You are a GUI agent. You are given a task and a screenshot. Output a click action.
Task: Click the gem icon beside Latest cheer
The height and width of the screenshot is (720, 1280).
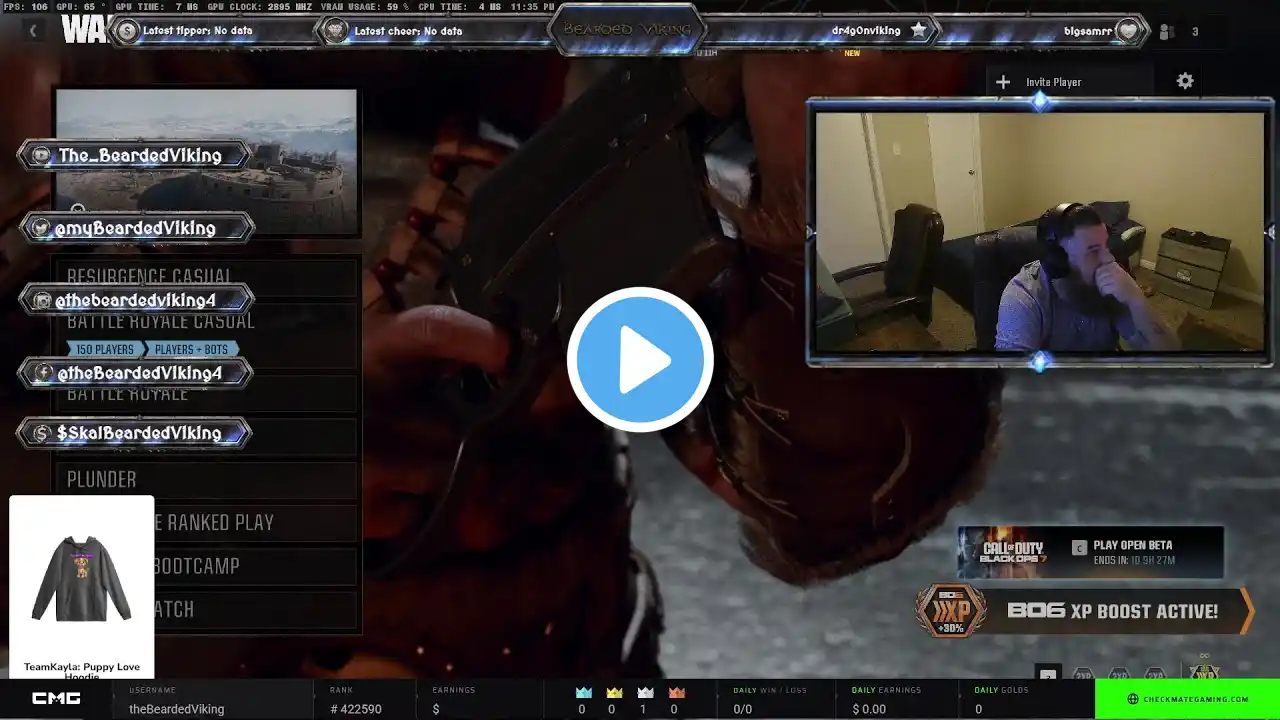[x=334, y=31]
